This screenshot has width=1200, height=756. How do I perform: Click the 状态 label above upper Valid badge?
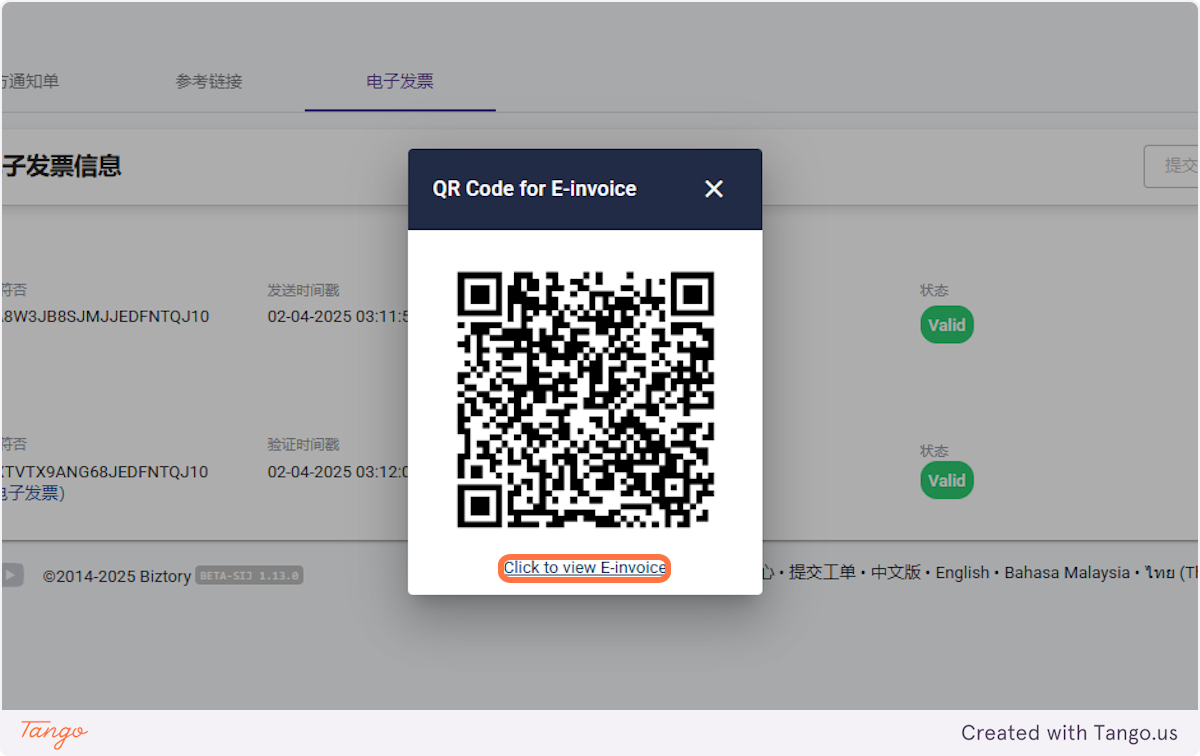[x=934, y=290]
